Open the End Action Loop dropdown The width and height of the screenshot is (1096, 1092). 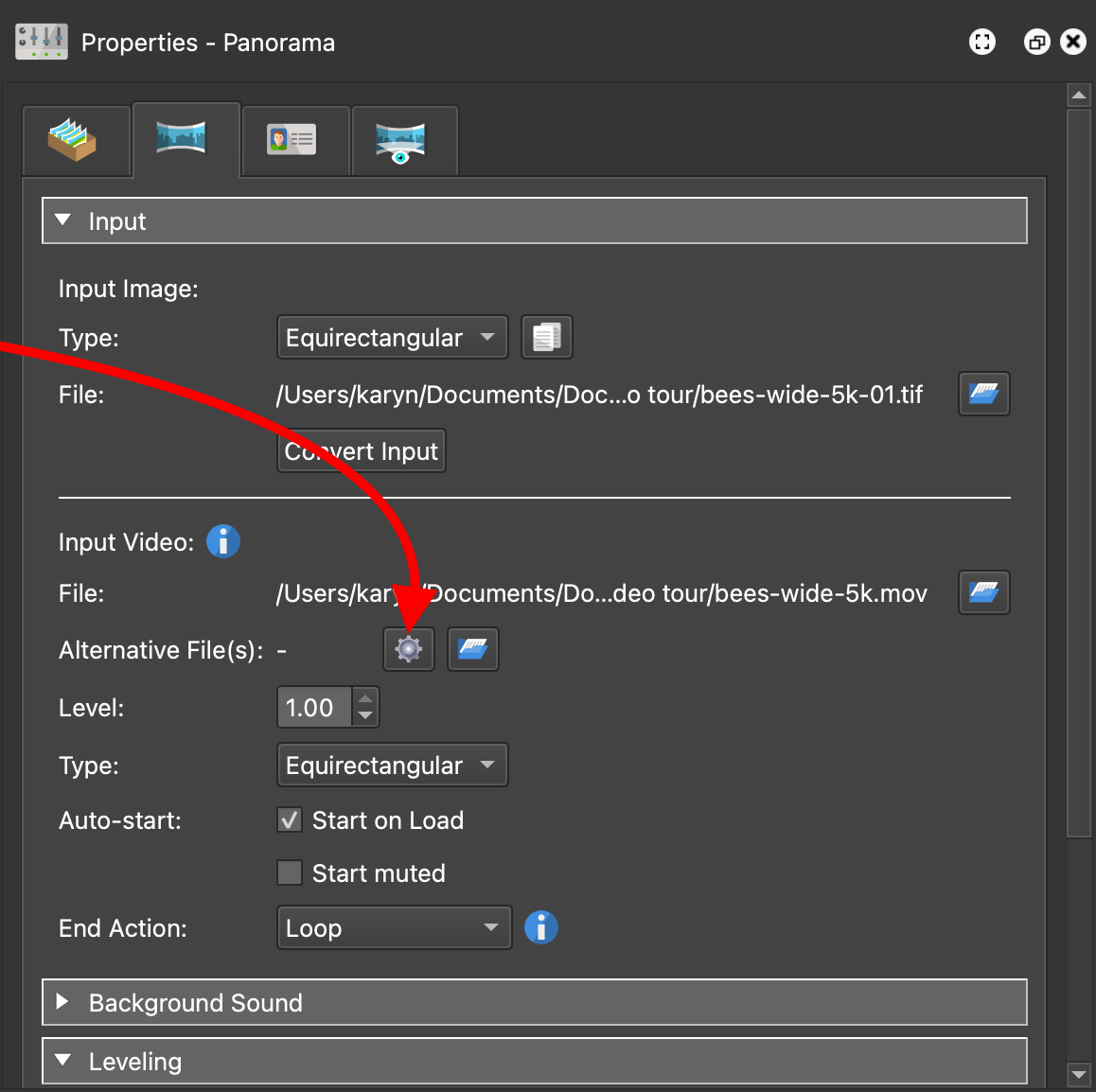(x=394, y=927)
